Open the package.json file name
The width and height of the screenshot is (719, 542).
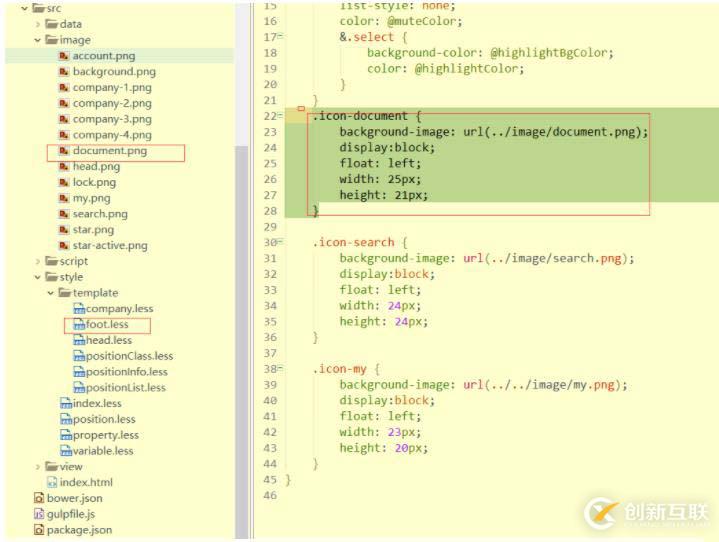pos(79,530)
